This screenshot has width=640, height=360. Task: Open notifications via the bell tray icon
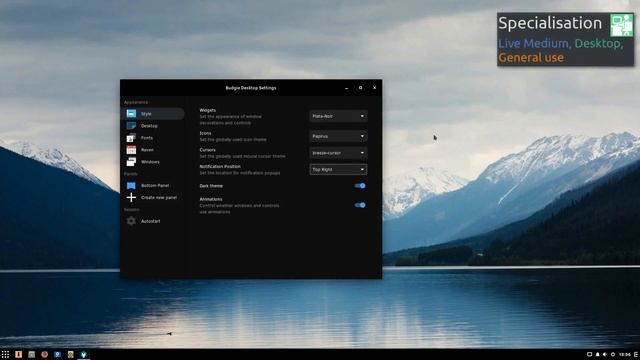[598, 354]
